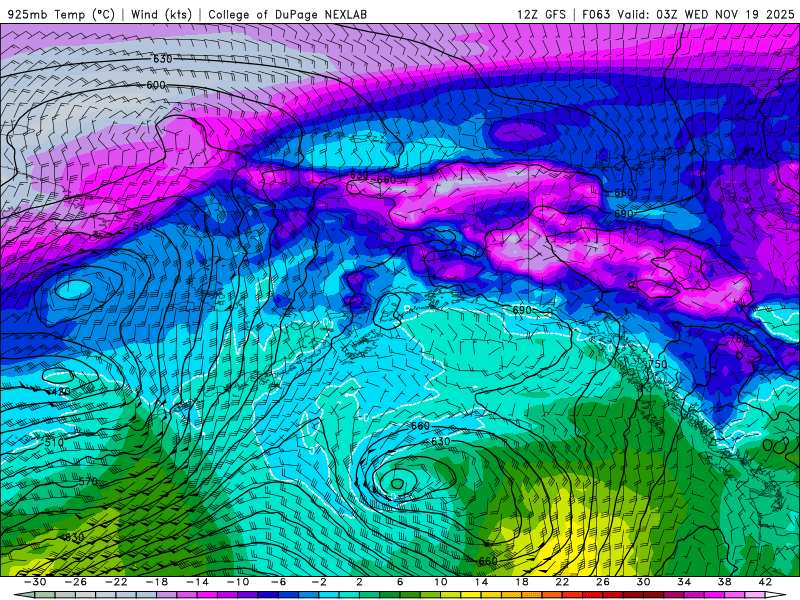
Task: Select the 30 colorbar scale label
Action: point(643,582)
